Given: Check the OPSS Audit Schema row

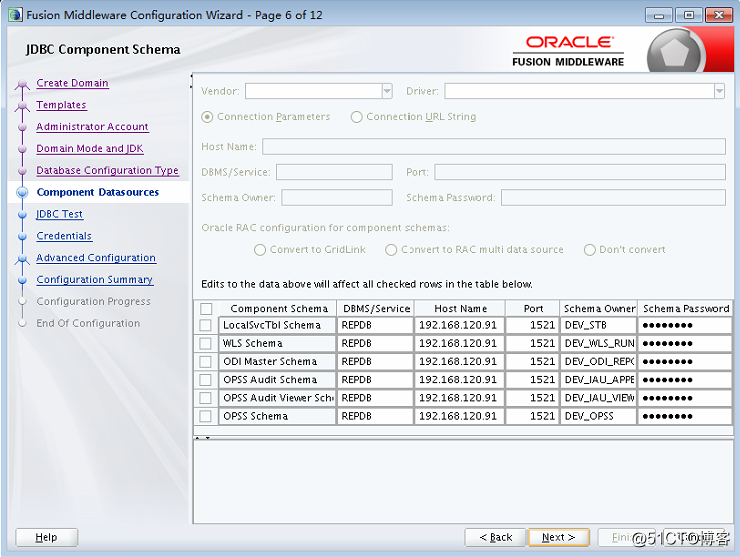Looking at the screenshot, I should (x=205, y=380).
